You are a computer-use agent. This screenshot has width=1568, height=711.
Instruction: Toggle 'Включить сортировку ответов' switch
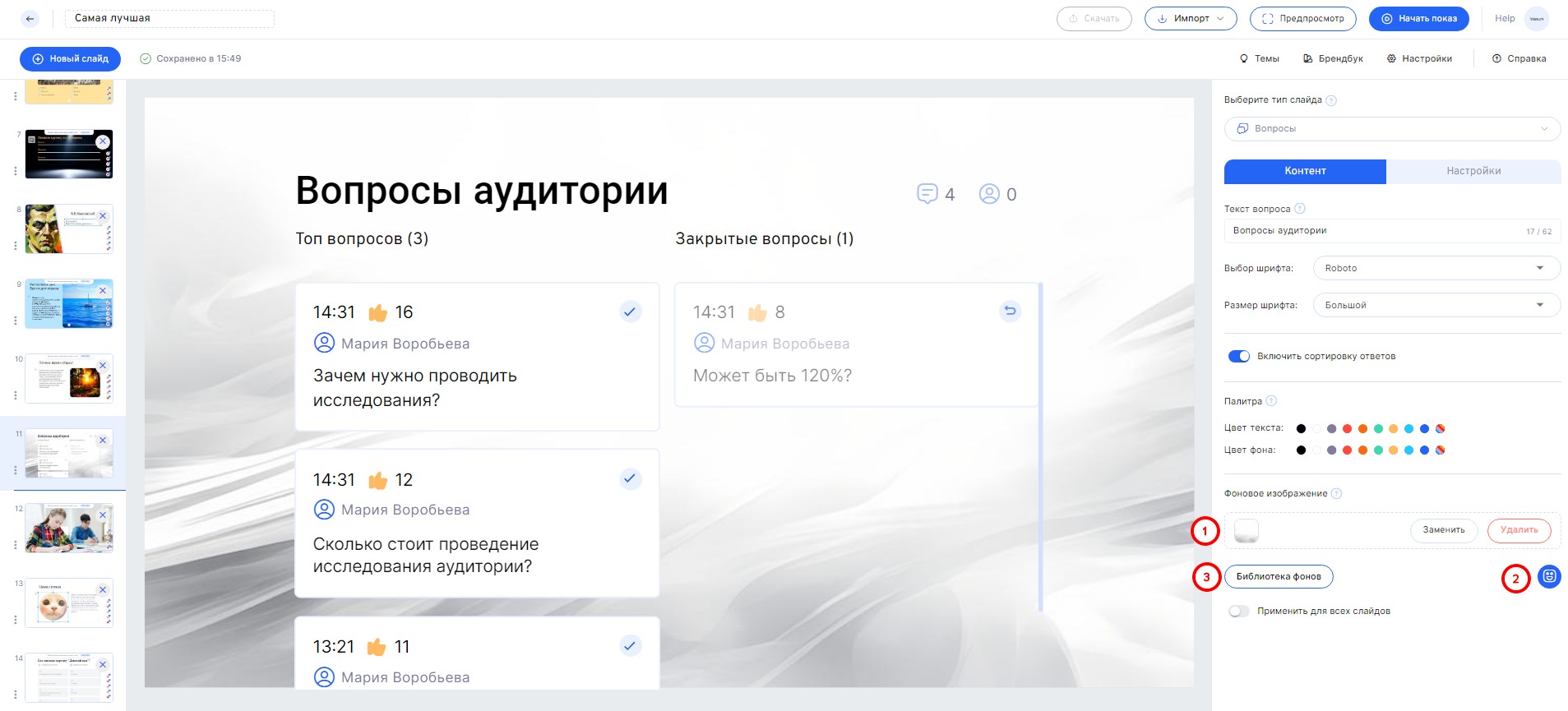pyautogui.click(x=1238, y=356)
